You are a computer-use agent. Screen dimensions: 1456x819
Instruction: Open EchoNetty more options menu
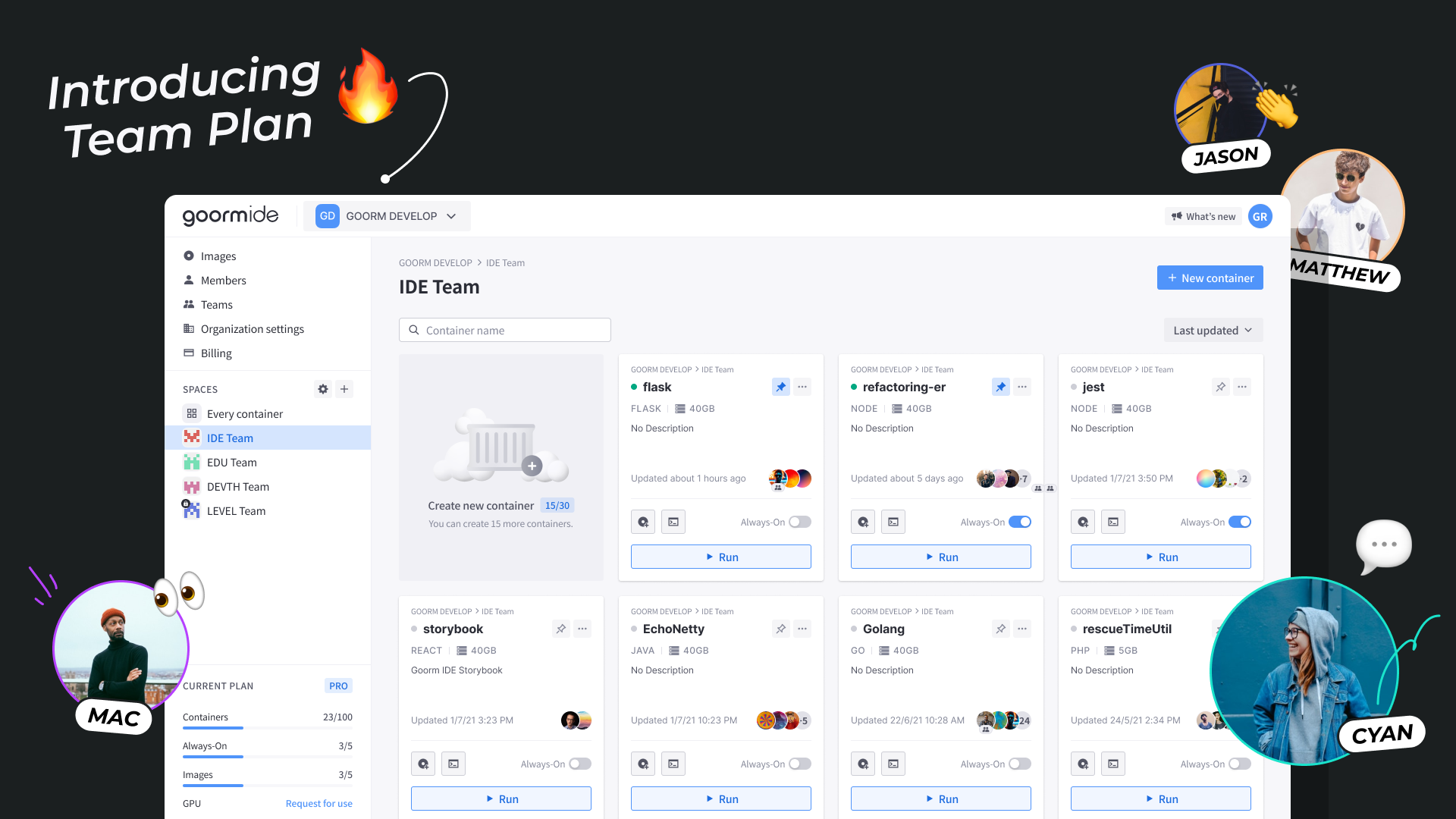(x=802, y=629)
